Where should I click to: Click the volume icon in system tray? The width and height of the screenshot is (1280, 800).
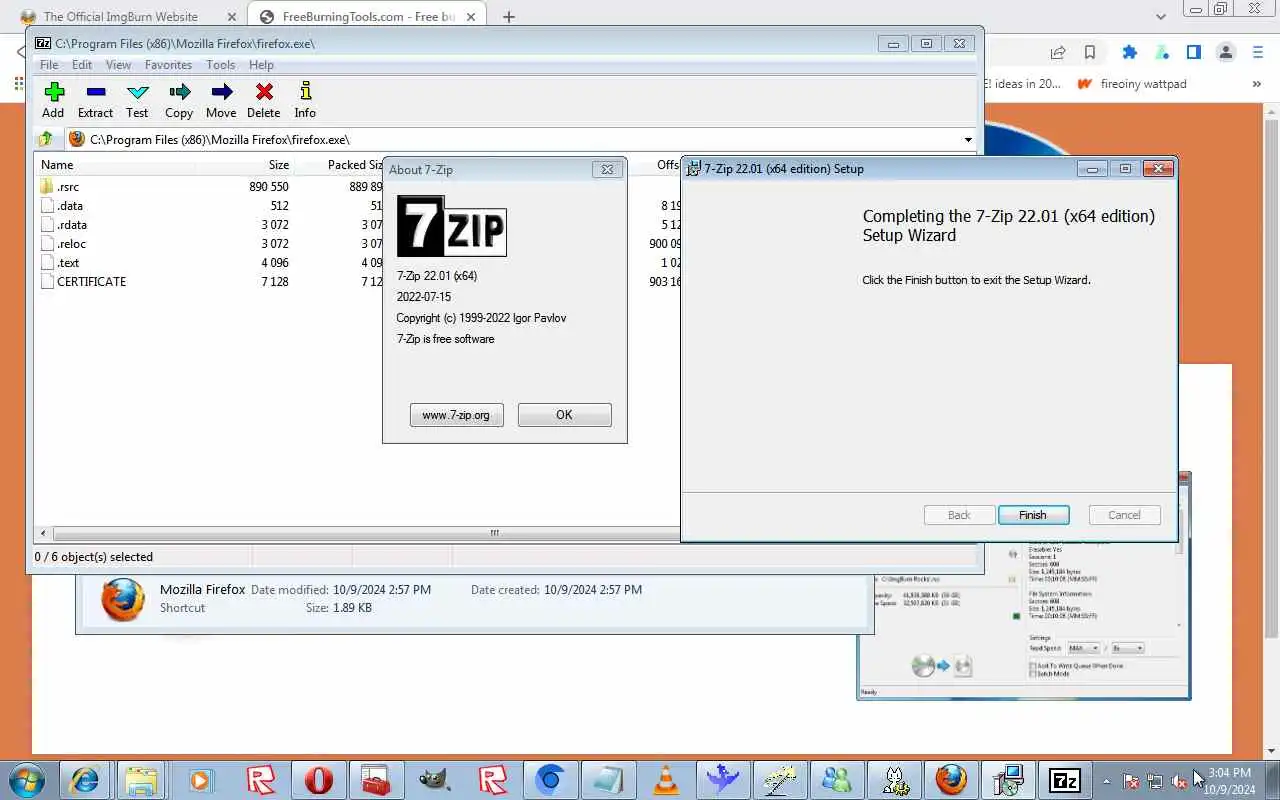coord(1180,781)
